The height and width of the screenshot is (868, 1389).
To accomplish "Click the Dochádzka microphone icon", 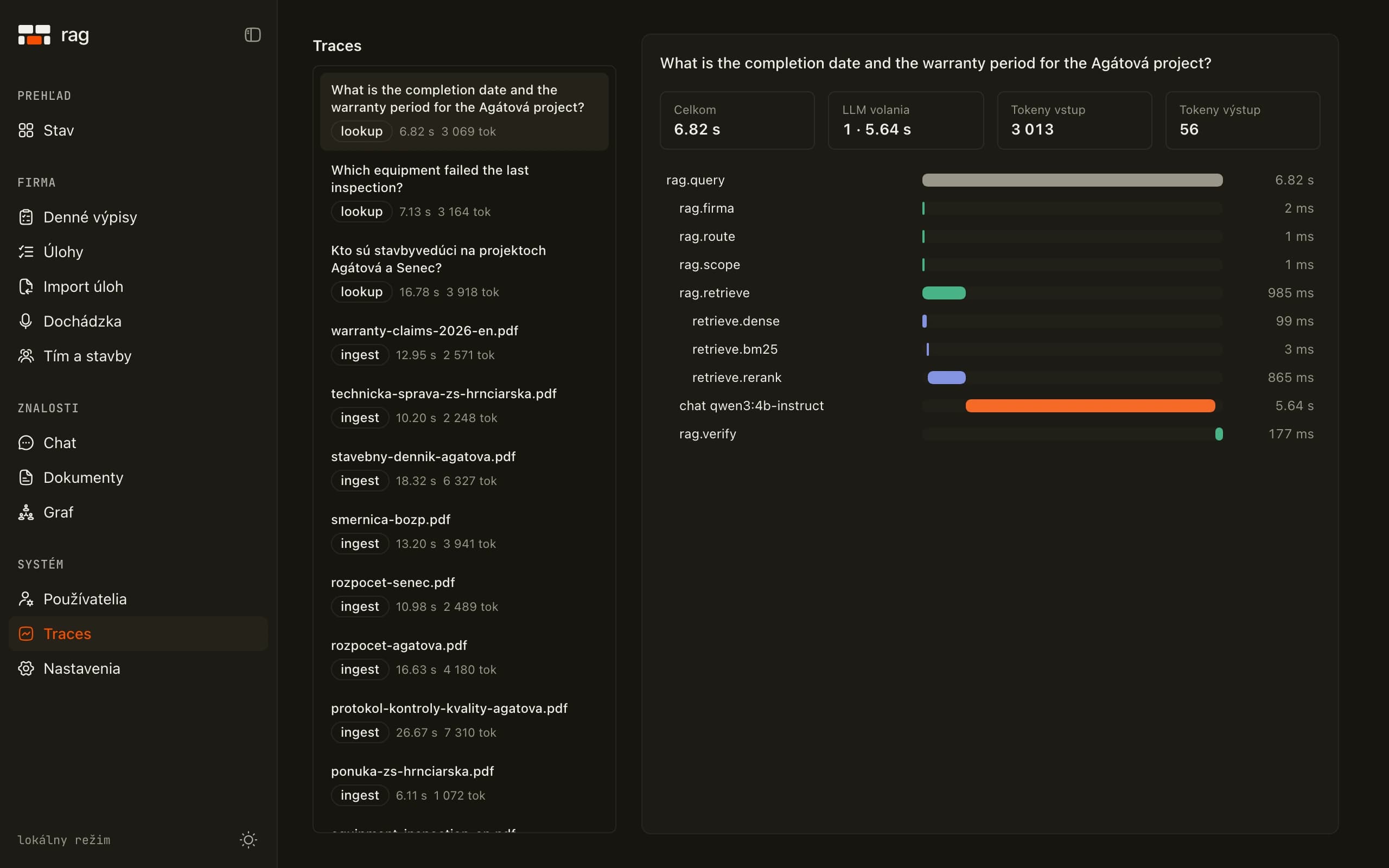I will [26, 321].
